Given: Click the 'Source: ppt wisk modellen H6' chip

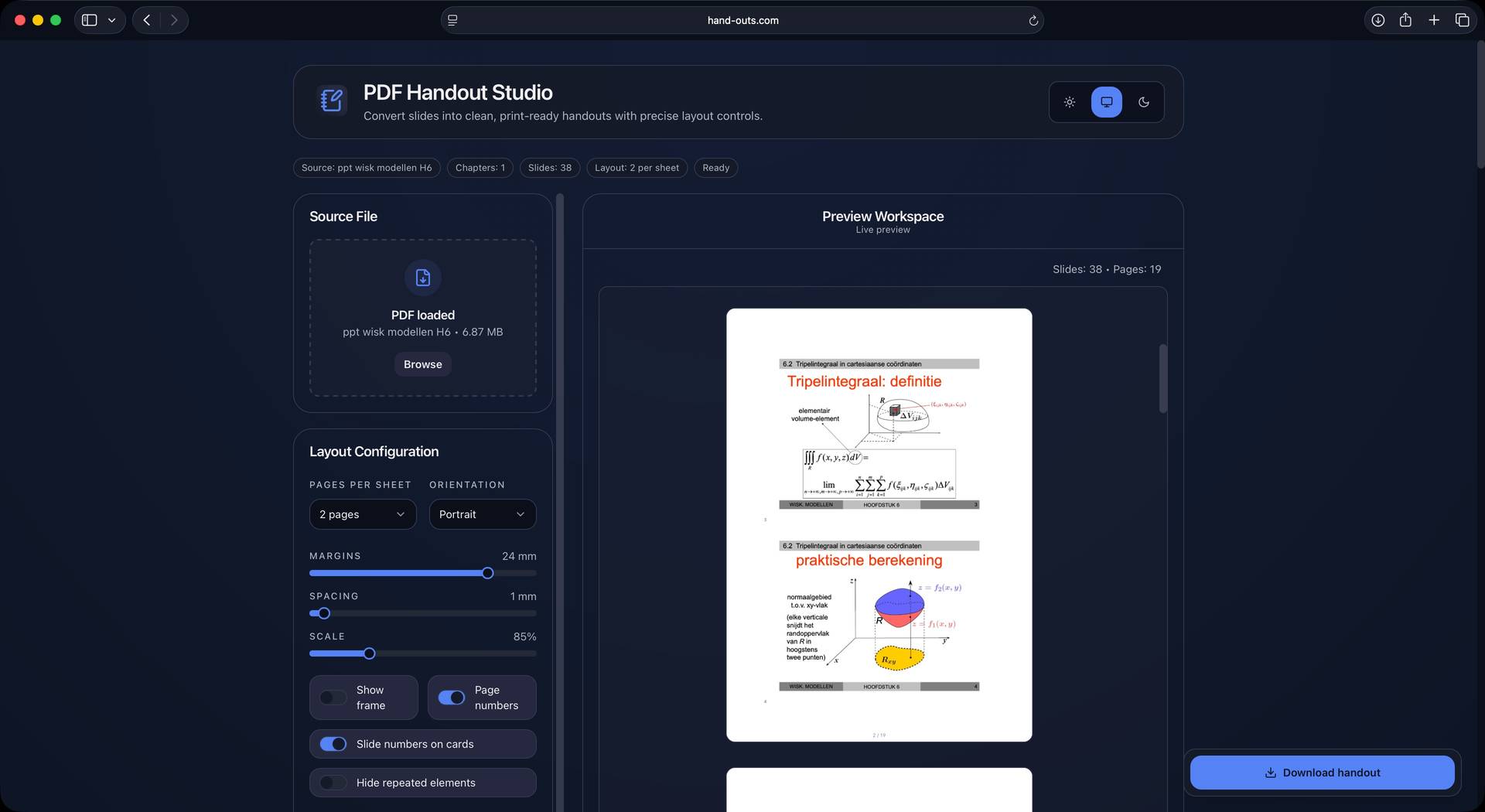Looking at the screenshot, I should point(367,168).
